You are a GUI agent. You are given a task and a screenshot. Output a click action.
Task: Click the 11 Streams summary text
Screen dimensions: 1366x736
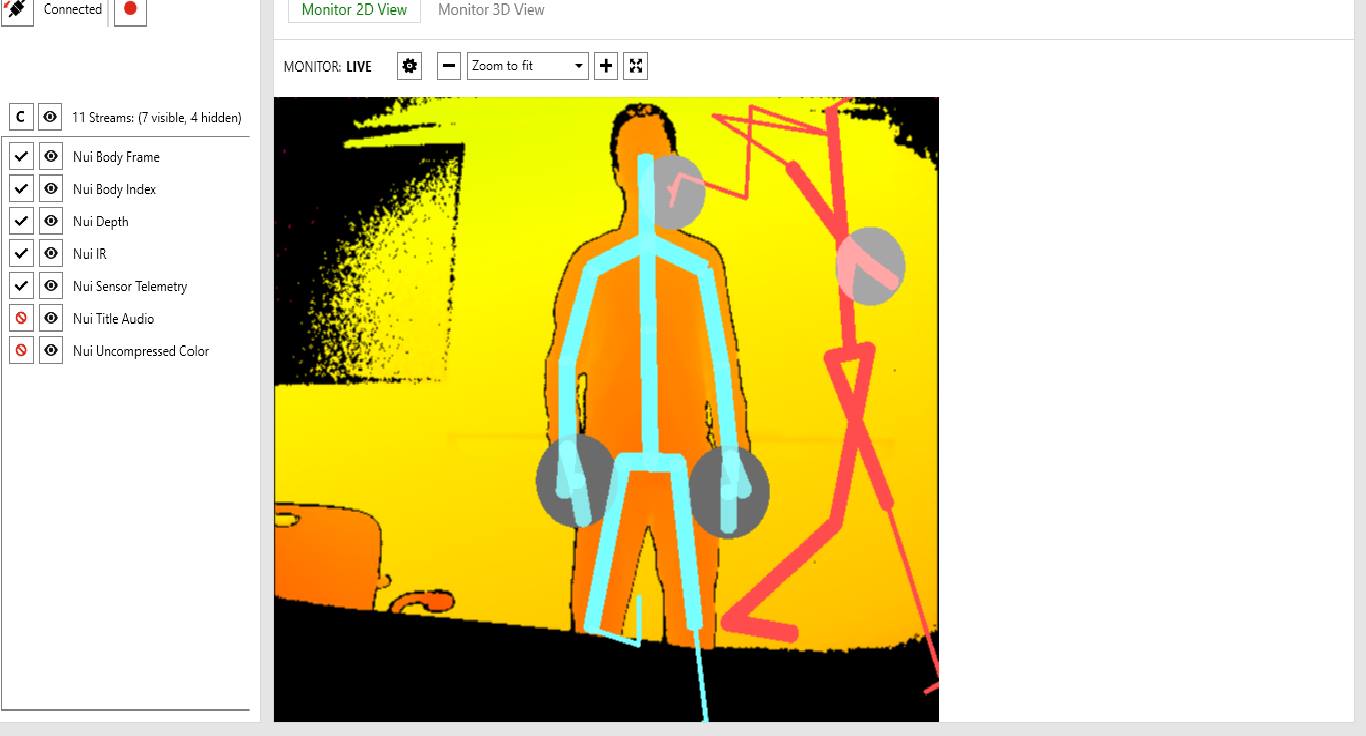click(x=157, y=117)
